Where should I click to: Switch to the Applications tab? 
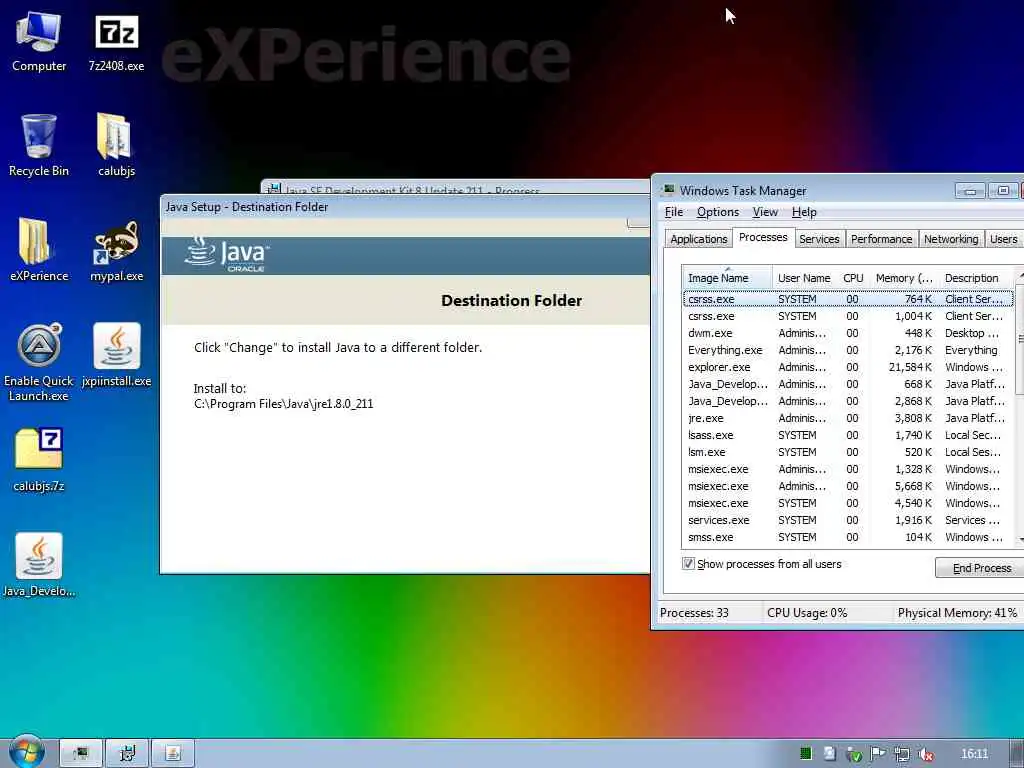point(698,239)
